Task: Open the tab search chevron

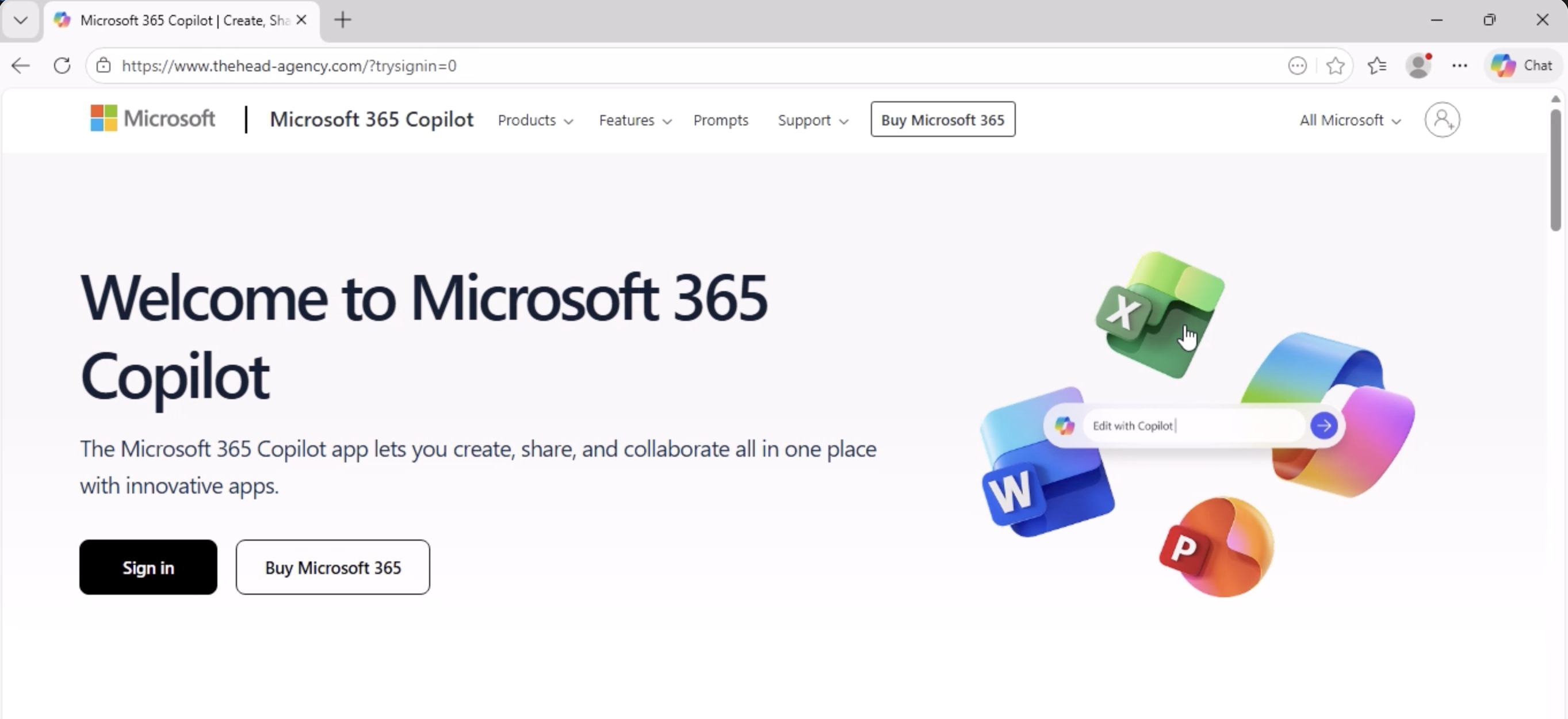Action: pyautogui.click(x=21, y=20)
